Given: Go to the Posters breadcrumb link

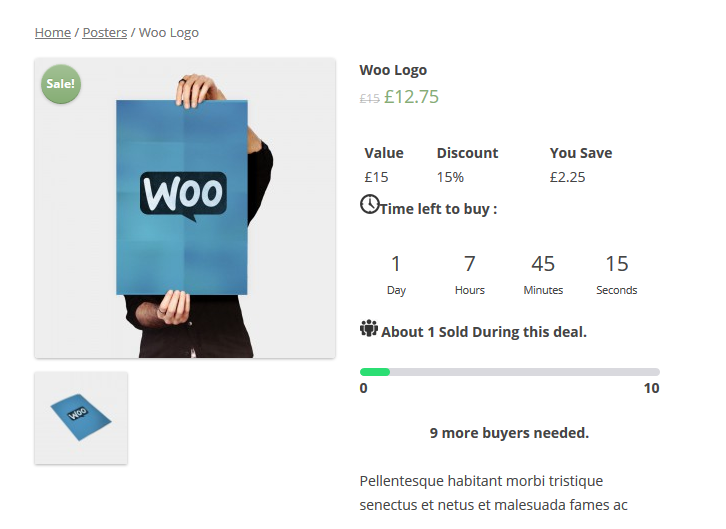Looking at the screenshot, I should 105,33.
